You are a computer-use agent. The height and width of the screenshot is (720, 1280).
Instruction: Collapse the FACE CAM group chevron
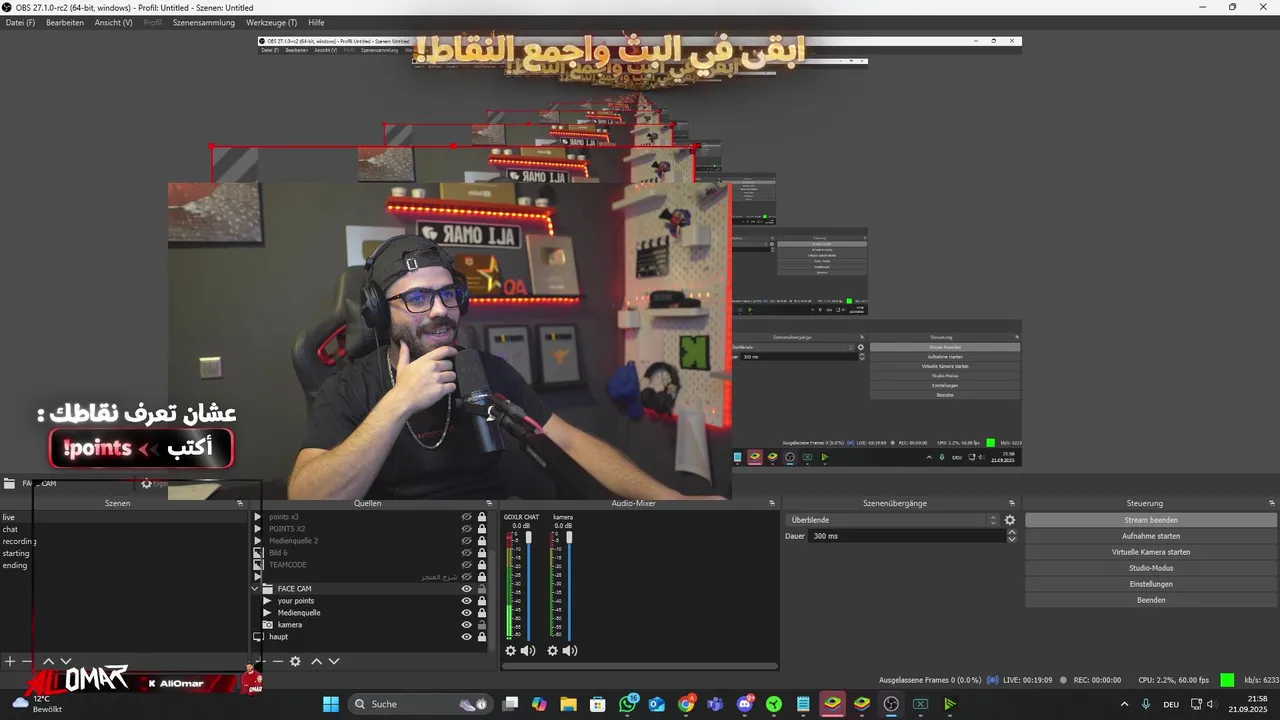point(256,589)
